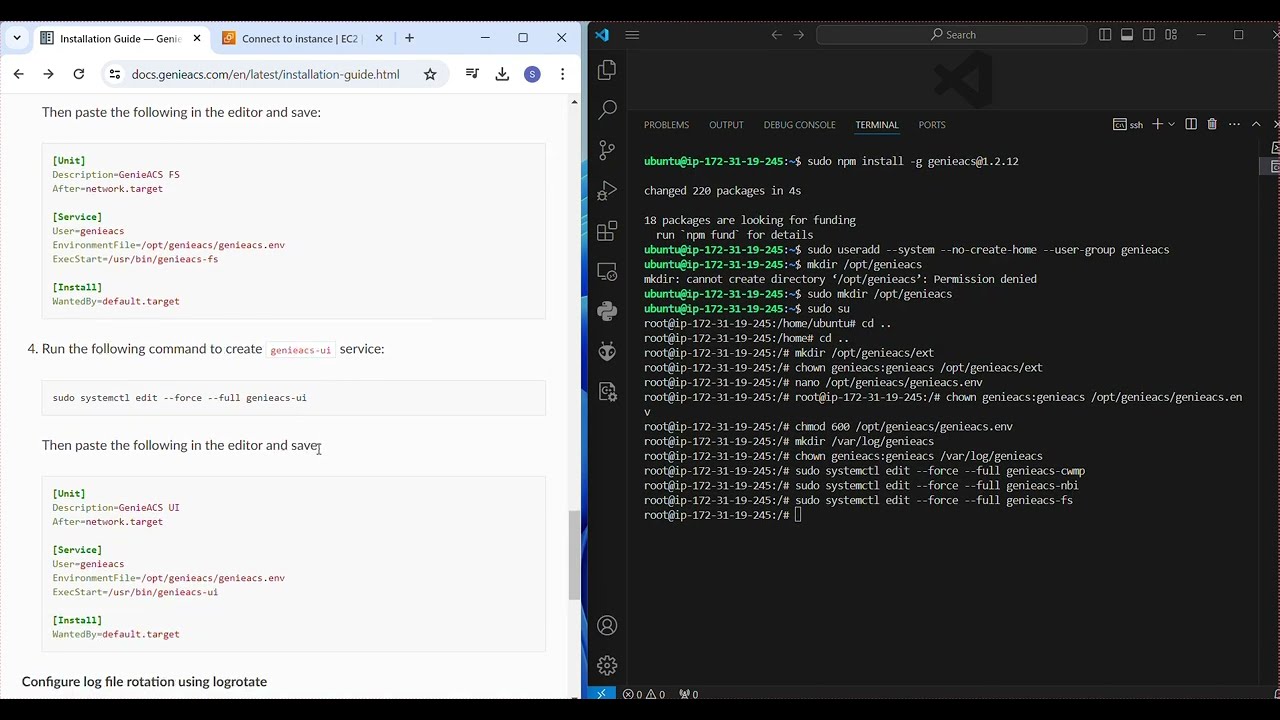Open the Run and Debug view
The image size is (1280, 720).
607,191
